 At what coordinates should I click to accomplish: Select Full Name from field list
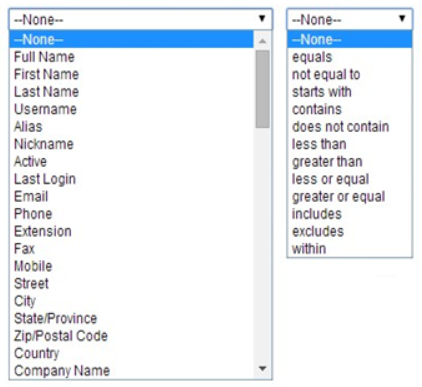click(x=131, y=57)
